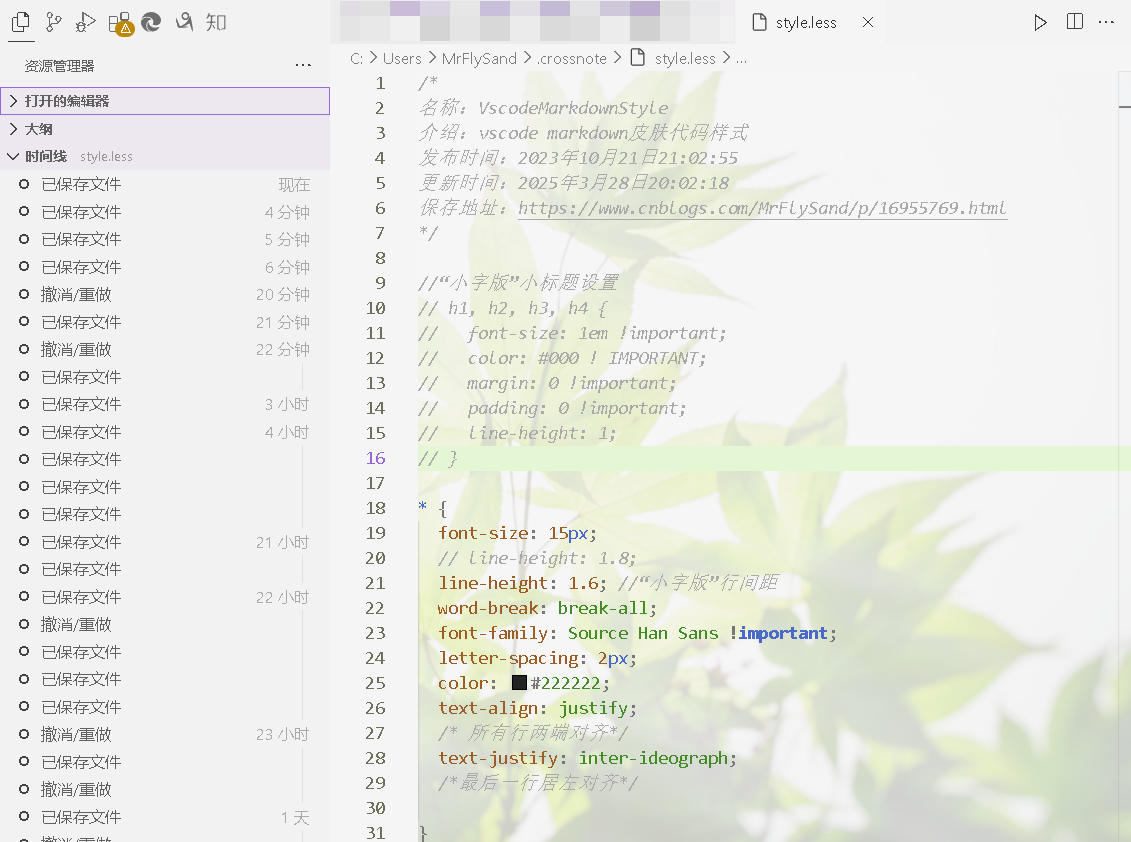1131x842 pixels.
Task: Close the style.less tab
Action: [868, 22]
